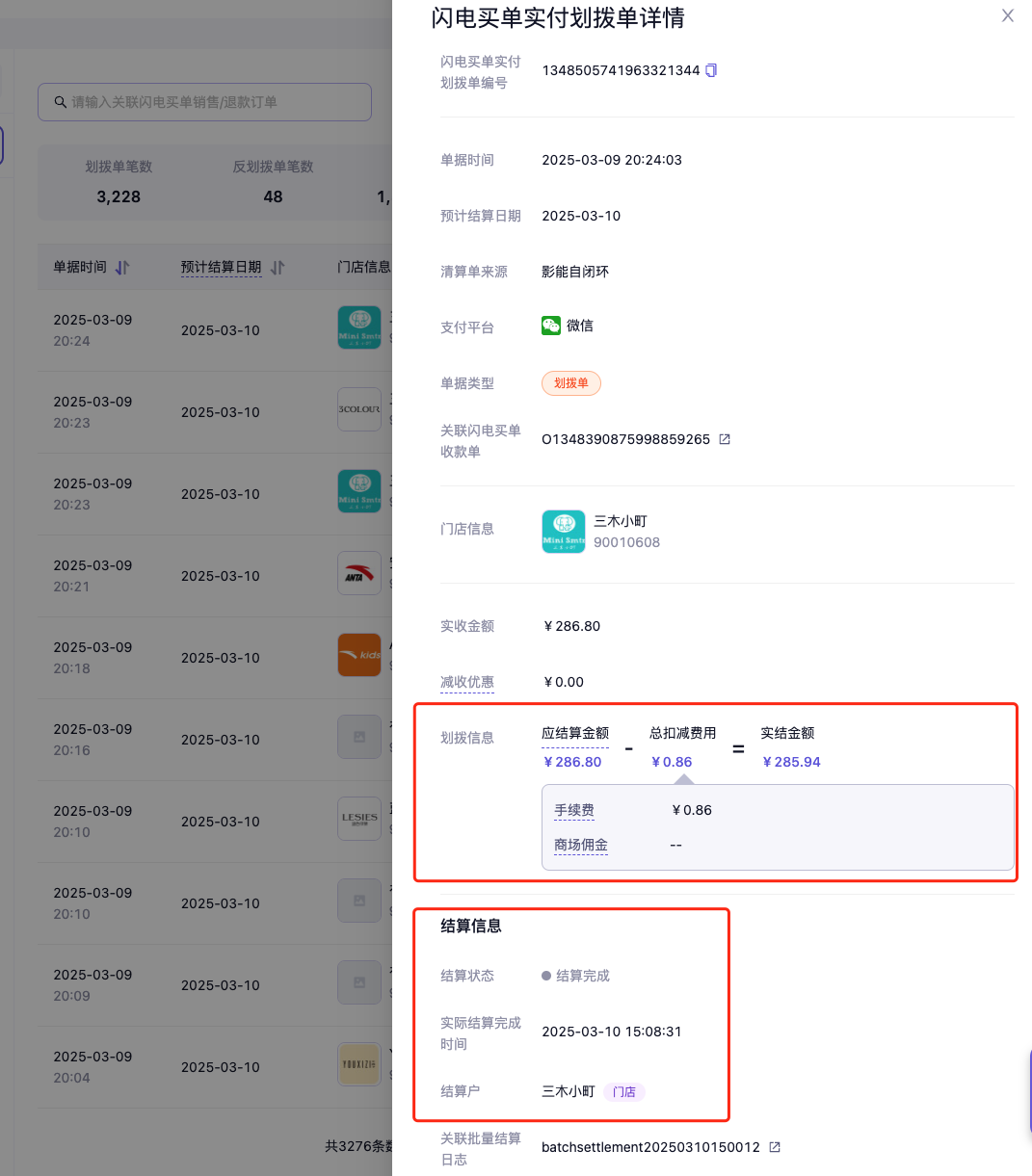Click the 手续费 label in deductions box
Screen dimensions: 1032x1176
point(574,810)
